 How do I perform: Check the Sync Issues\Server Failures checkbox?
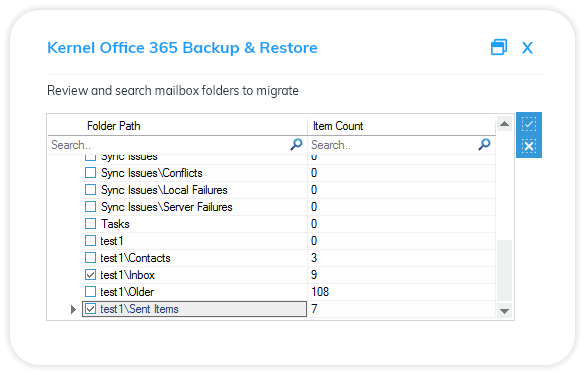[x=90, y=206]
